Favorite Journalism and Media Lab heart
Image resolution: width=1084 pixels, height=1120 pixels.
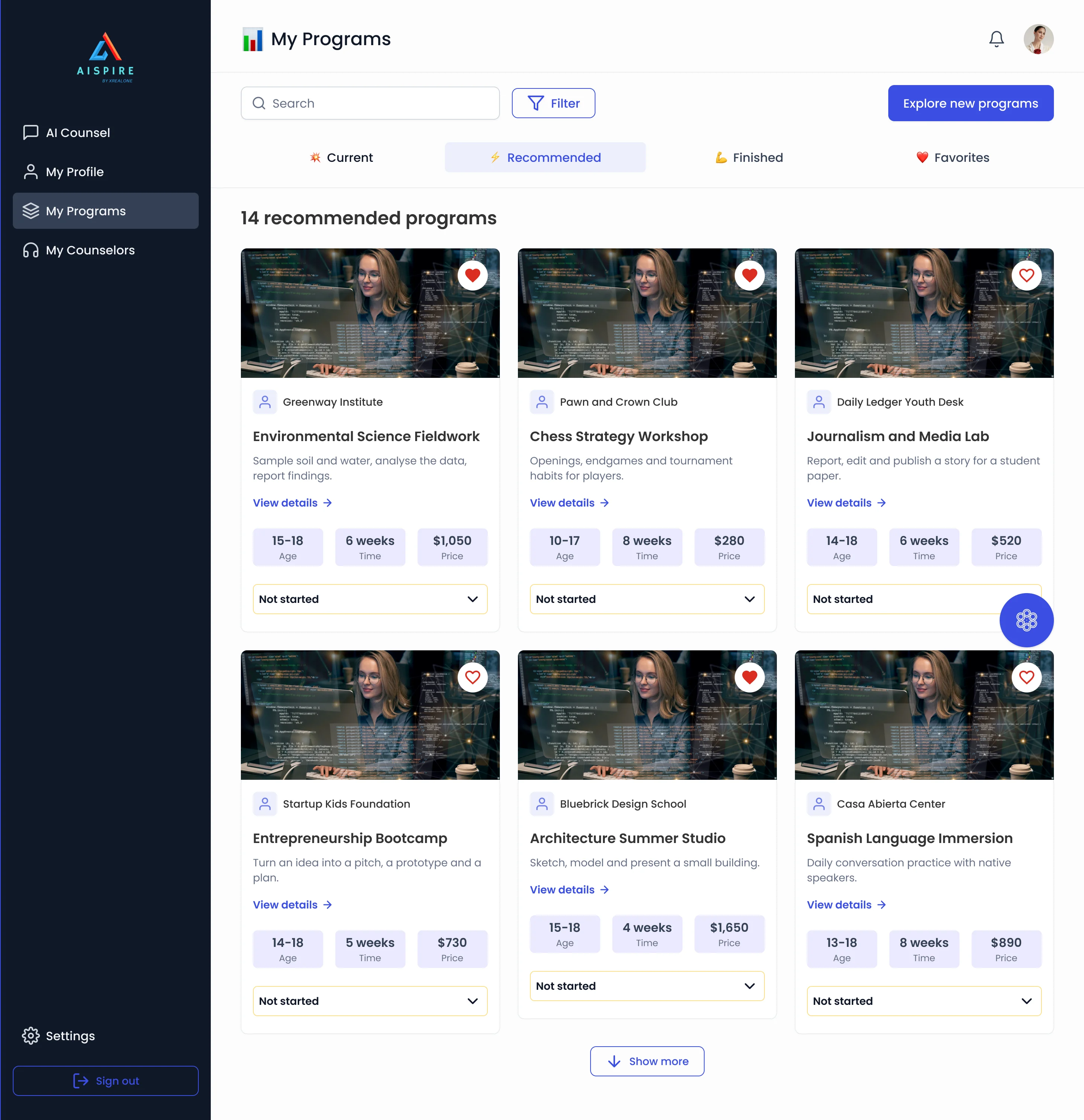pos(1026,275)
